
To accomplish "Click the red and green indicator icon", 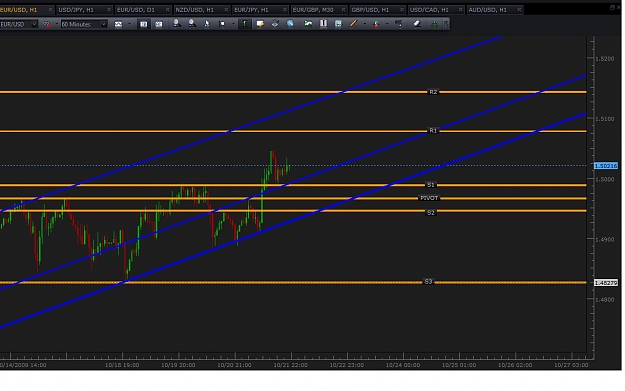I will coord(376,24).
